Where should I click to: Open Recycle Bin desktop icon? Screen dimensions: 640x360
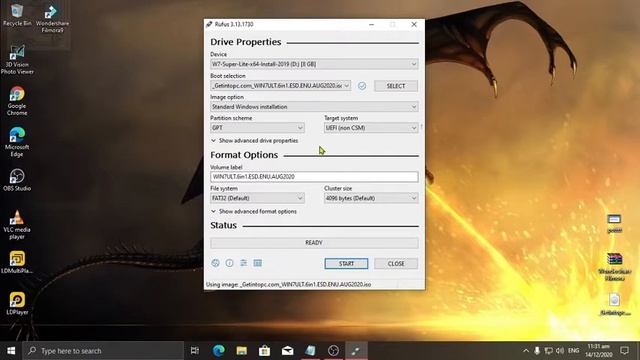17,15
